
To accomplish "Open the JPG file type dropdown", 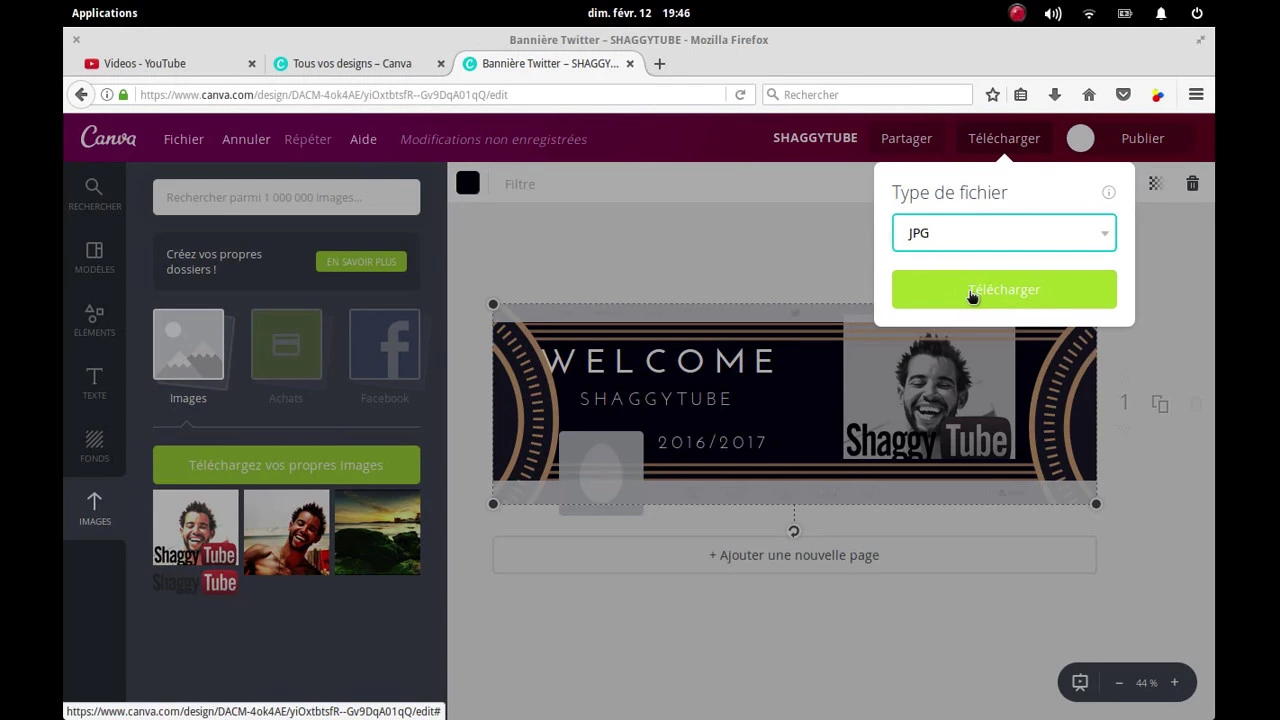I will tap(1004, 233).
